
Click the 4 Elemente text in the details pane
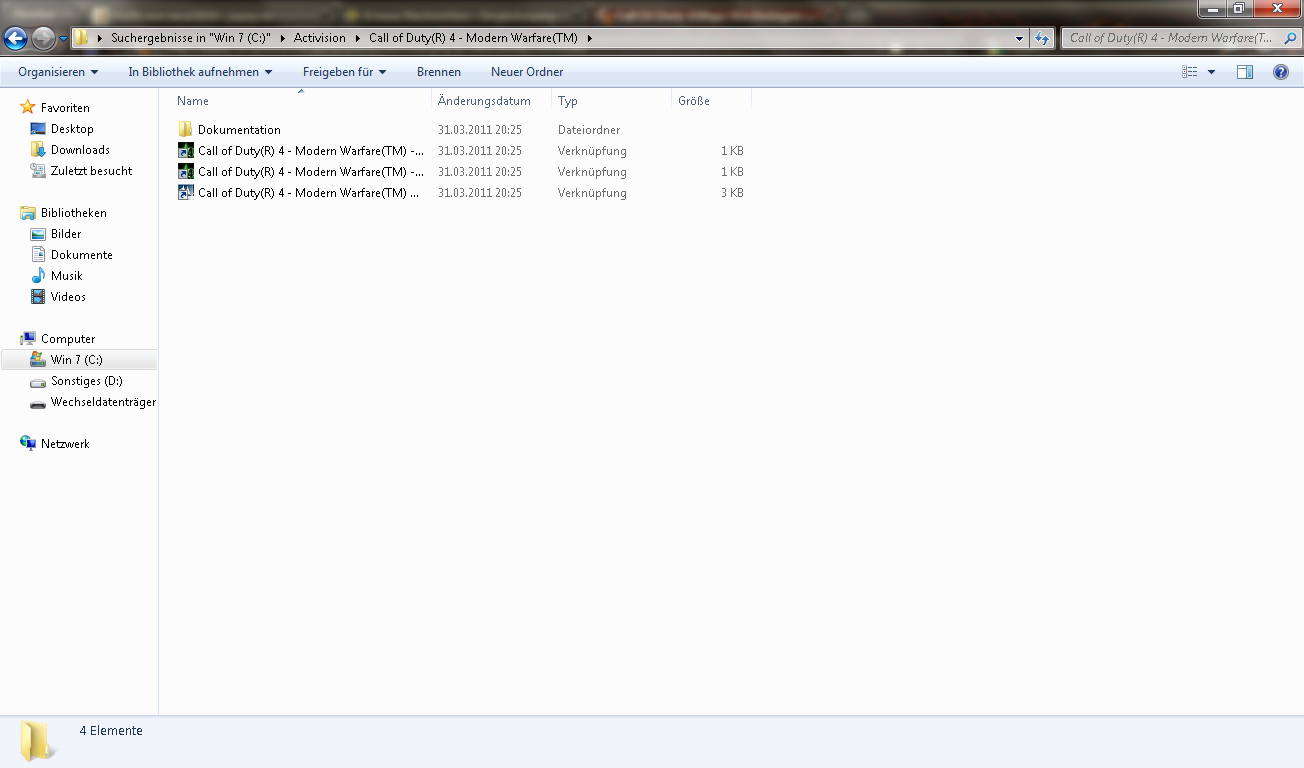click(x=111, y=731)
